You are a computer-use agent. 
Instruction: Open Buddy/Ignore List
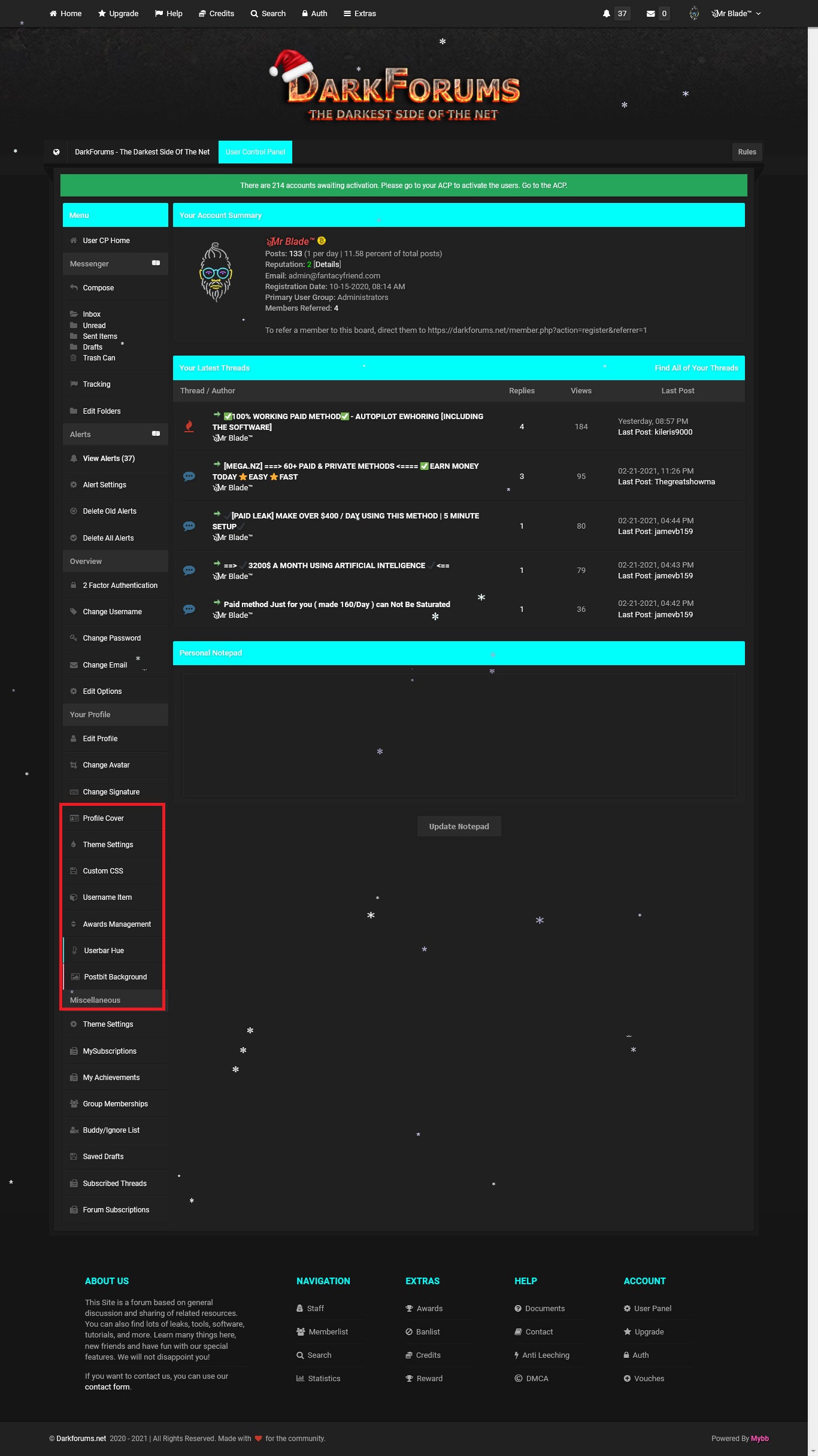coord(111,1130)
